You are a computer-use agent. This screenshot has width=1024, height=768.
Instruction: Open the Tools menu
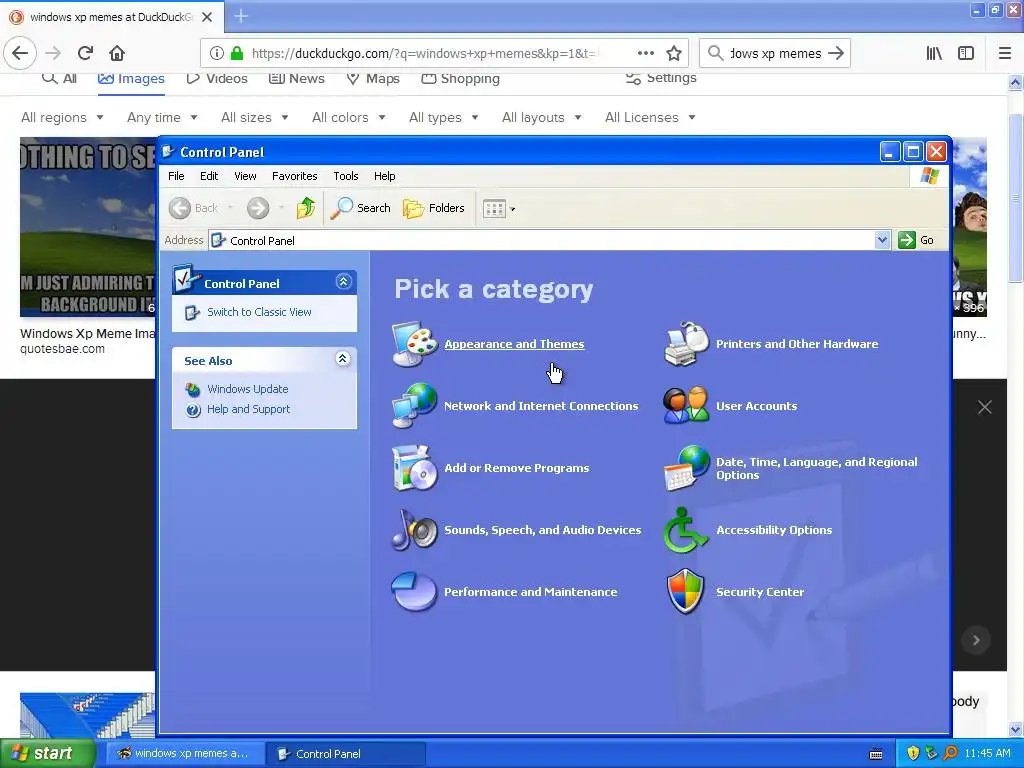345,176
